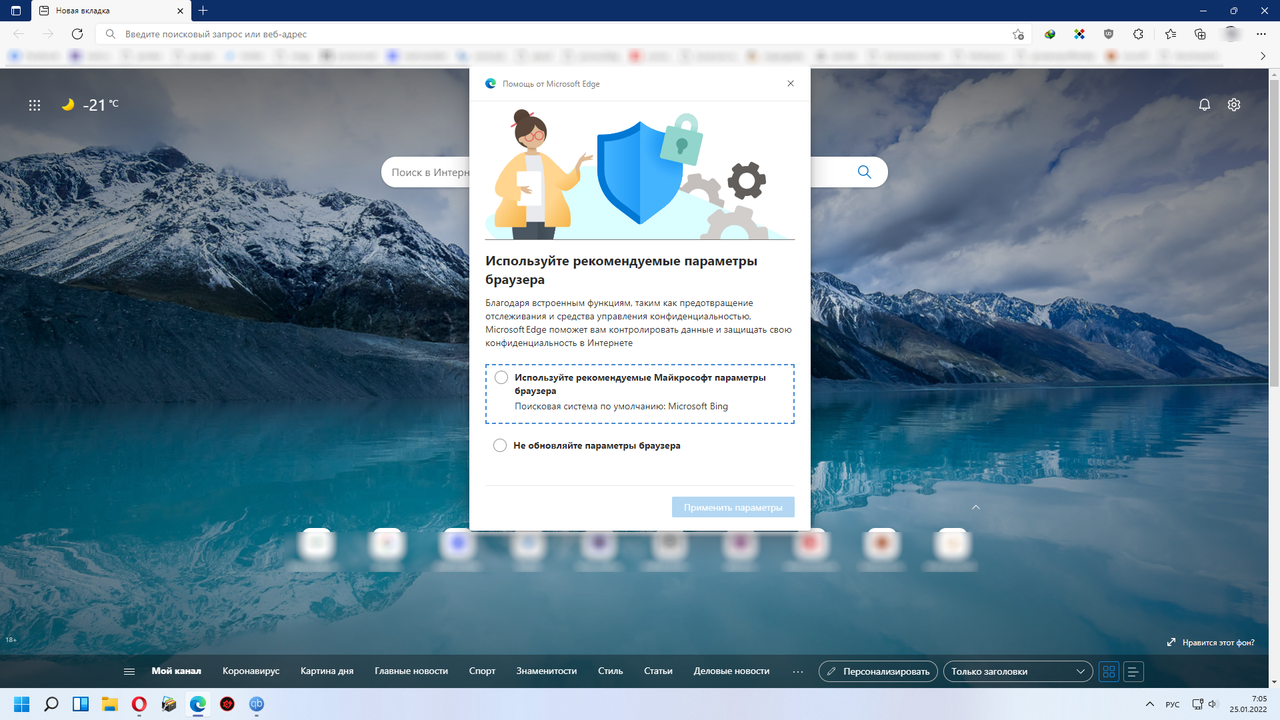Image resolution: width=1280 pixels, height=720 pixels.
Task: Click the "Применить параметры" button
Action: [733, 508]
